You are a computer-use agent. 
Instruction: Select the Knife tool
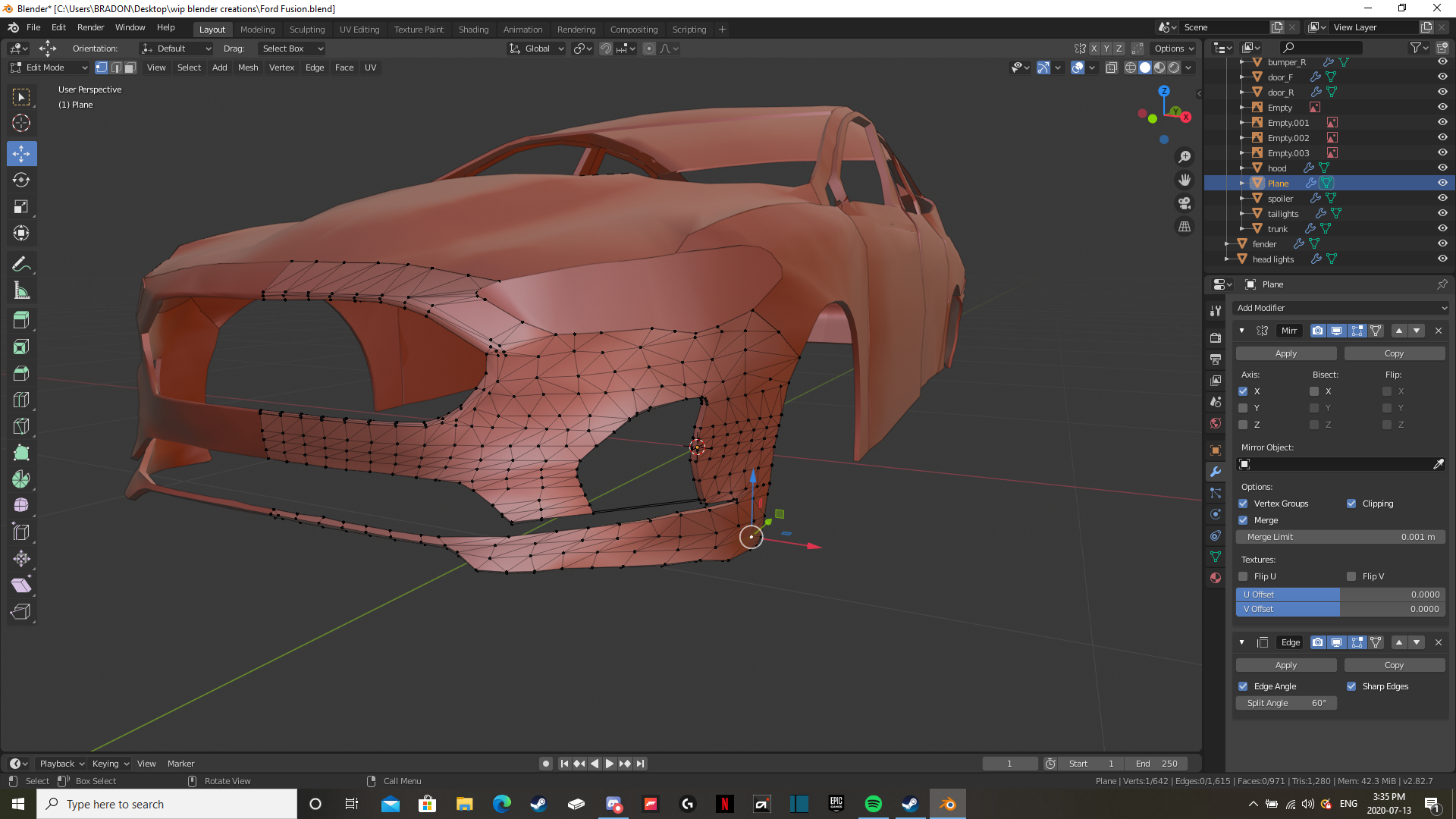tap(21, 426)
